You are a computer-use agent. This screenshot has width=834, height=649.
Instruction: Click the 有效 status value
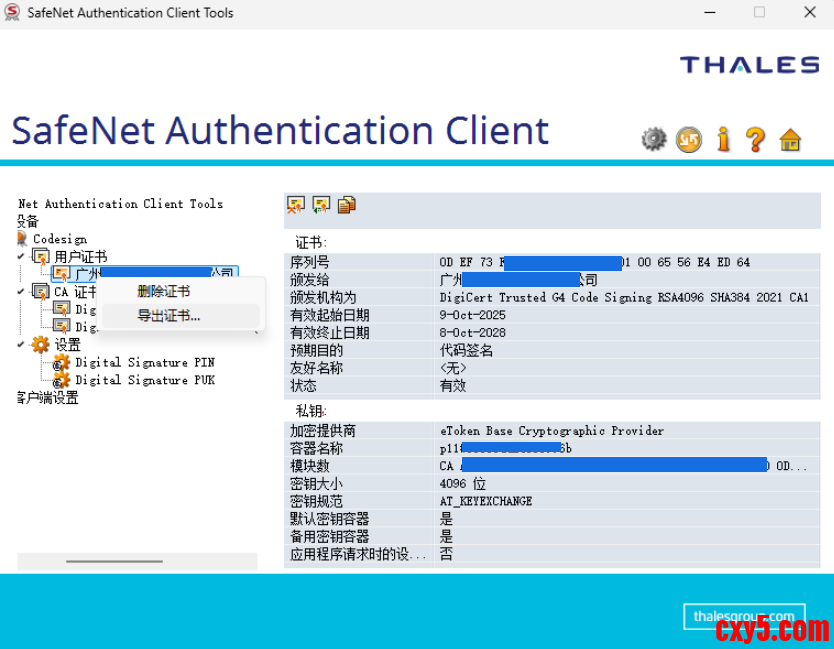pos(453,386)
